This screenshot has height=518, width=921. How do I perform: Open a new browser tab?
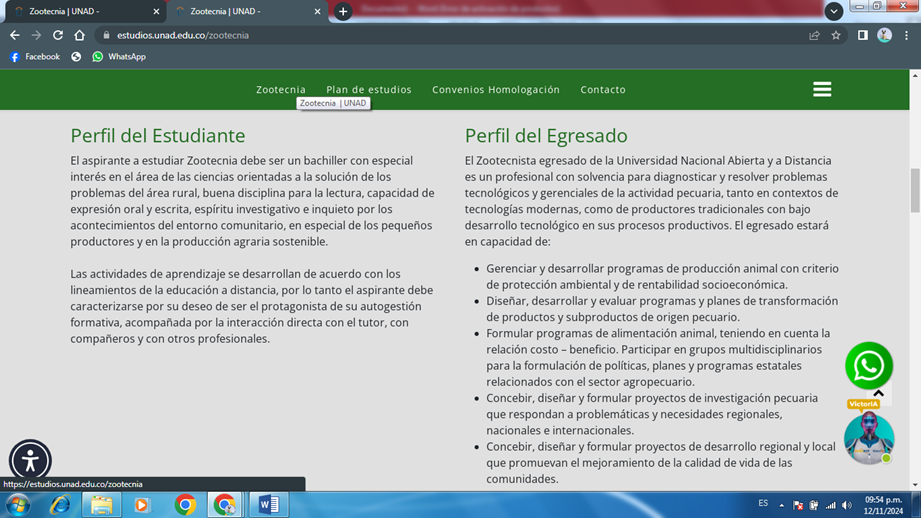pos(343,11)
